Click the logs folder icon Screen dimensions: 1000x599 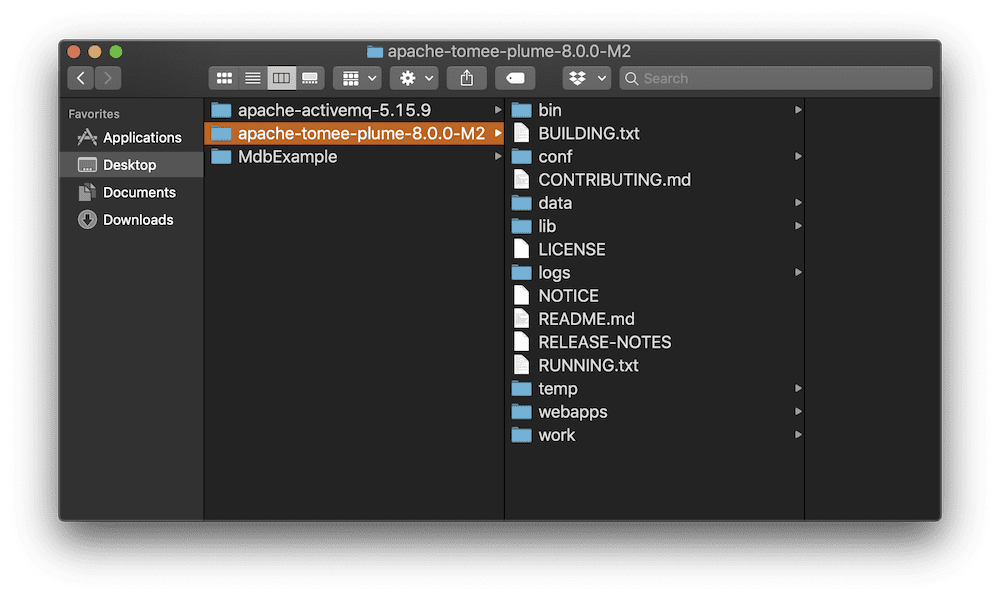click(522, 272)
